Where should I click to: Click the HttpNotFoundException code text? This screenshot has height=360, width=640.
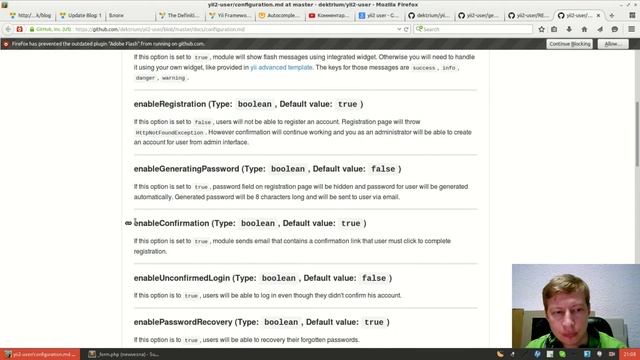(169, 133)
